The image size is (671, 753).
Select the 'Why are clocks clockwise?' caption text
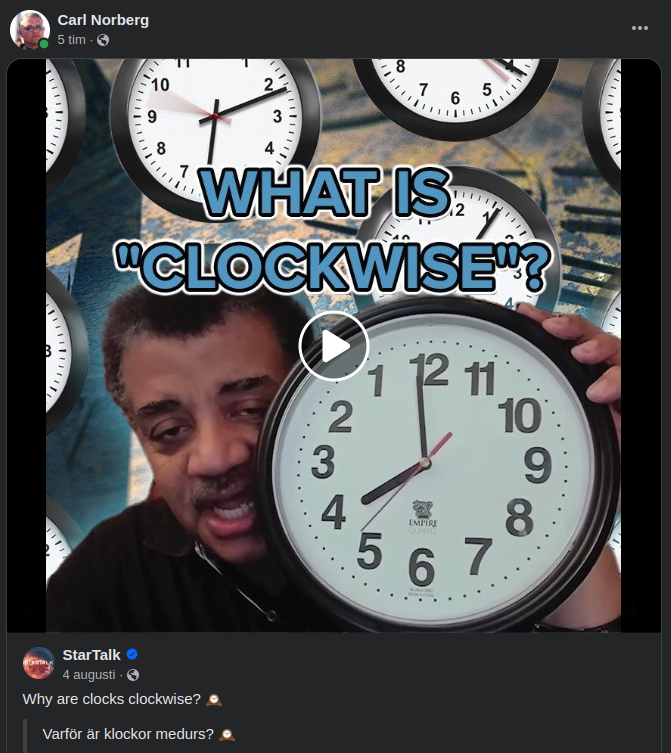(111, 699)
